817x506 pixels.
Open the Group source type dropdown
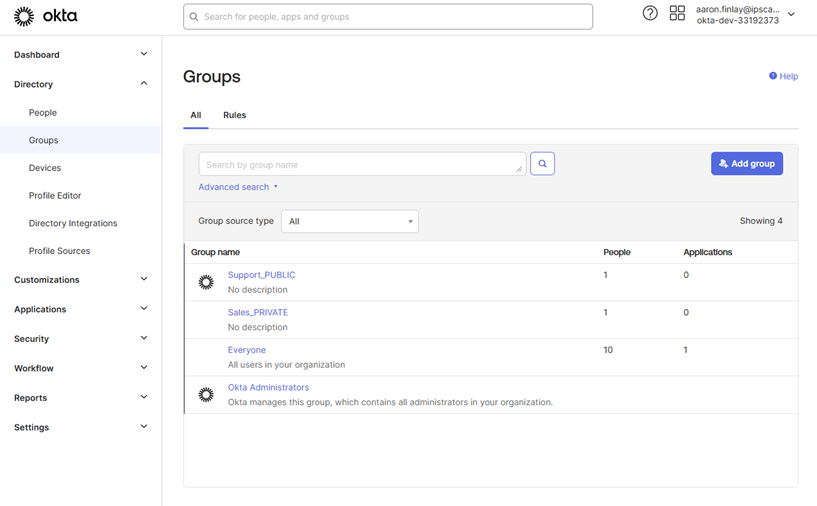(349, 221)
